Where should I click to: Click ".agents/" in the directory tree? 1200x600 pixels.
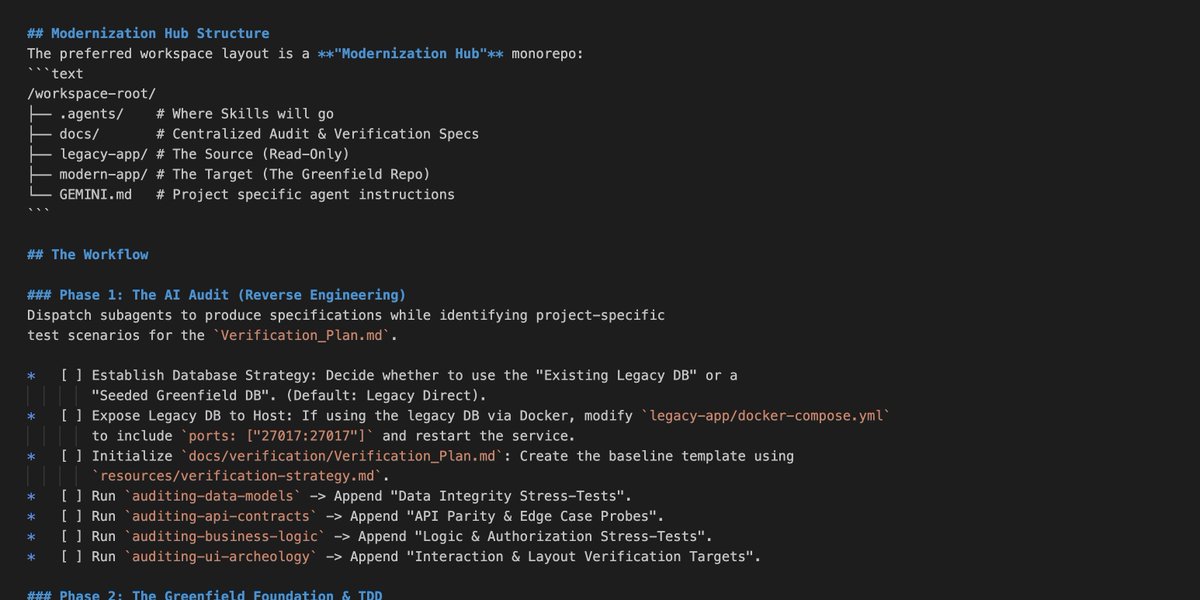91,114
